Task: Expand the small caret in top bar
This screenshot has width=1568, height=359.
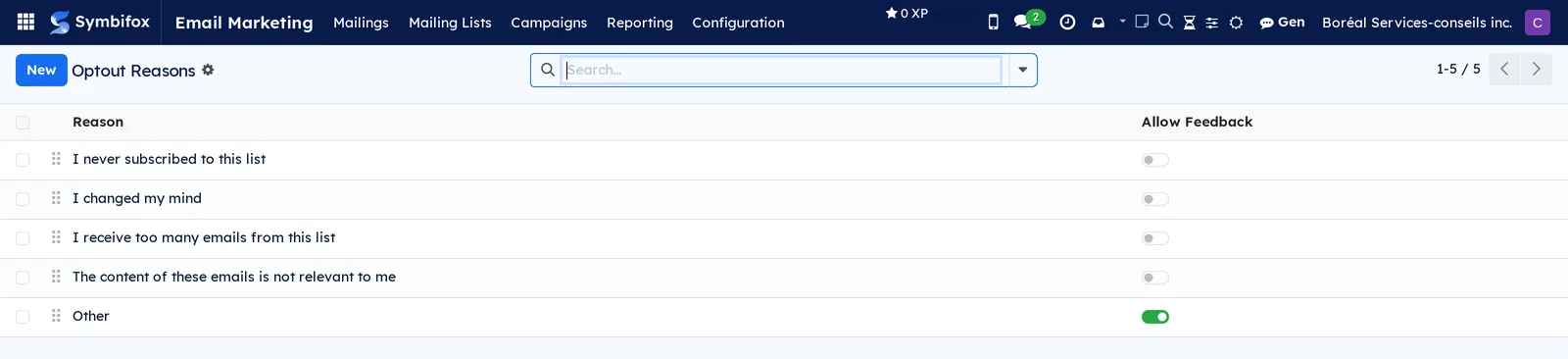Action: pyautogui.click(x=1122, y=21)
